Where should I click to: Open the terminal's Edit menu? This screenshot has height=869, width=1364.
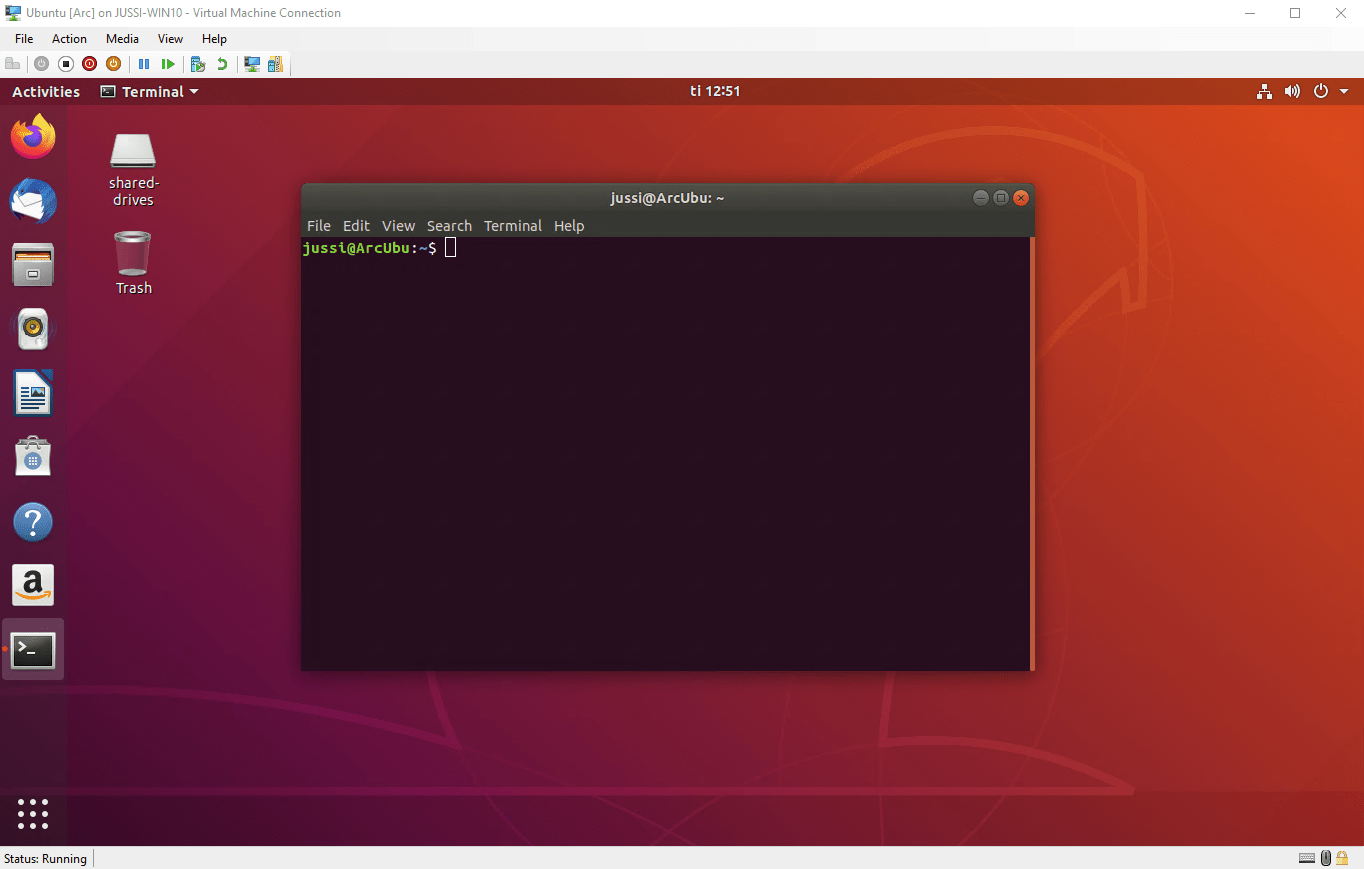click(x=356, y=226)
